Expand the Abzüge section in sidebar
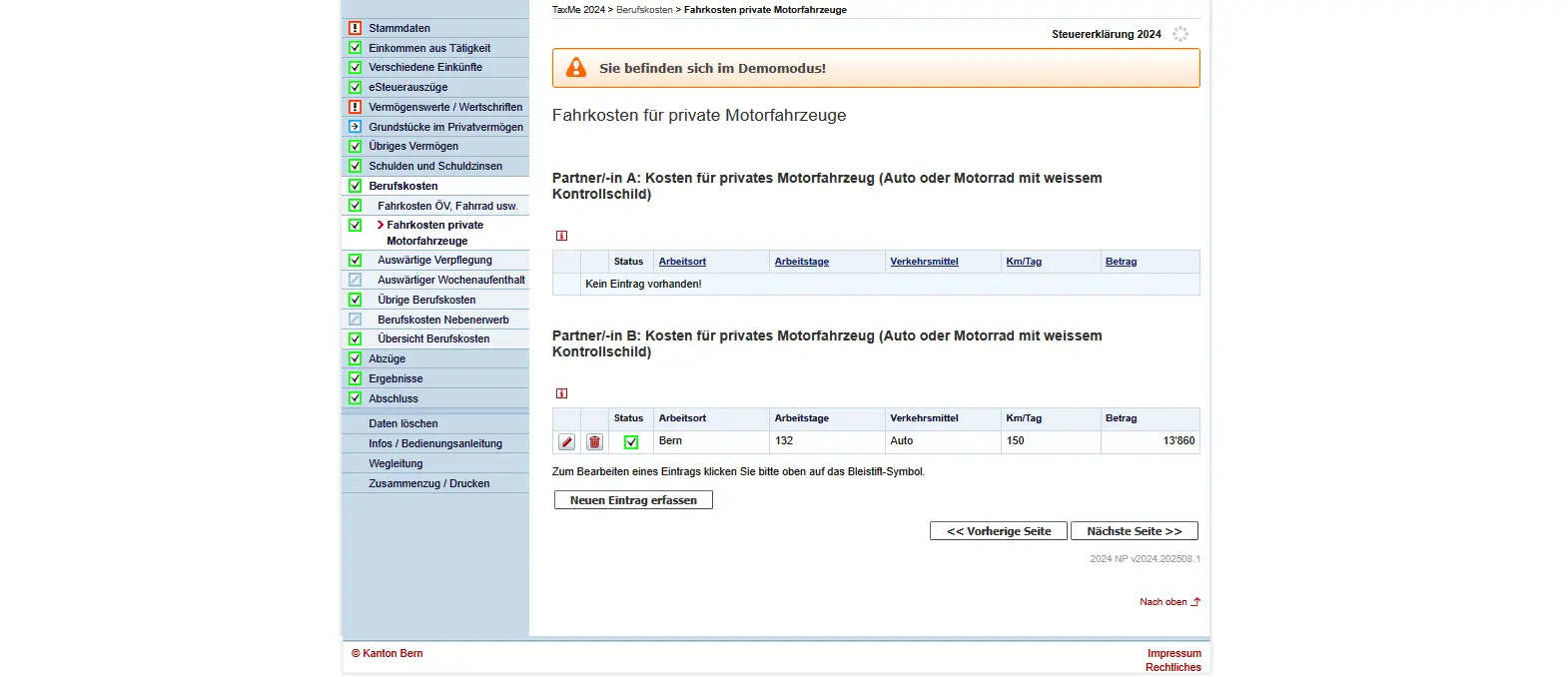Image resolution: width=1568 pixels, height=677 pixels. click(387, 358)
